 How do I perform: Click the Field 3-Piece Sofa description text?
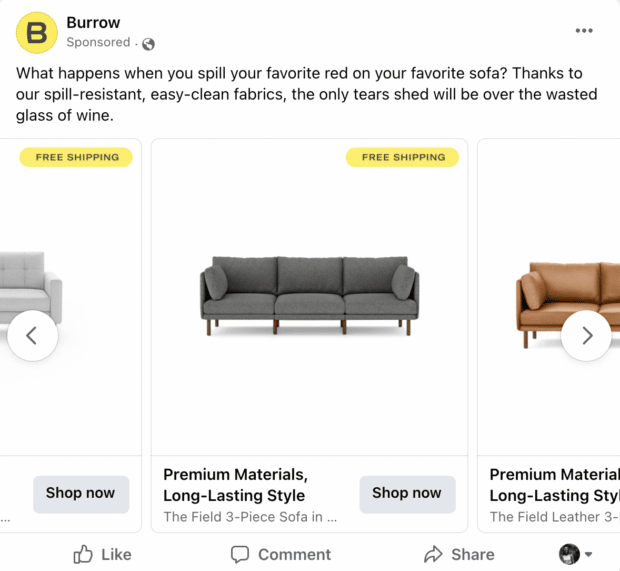tap(250, 517)
